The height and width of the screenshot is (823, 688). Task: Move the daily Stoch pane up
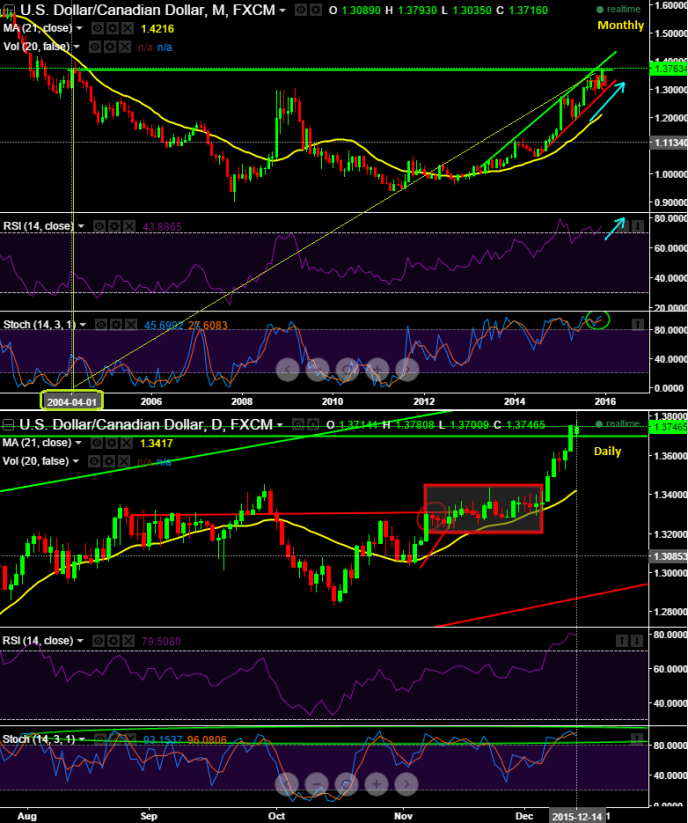tap(637, 739)
